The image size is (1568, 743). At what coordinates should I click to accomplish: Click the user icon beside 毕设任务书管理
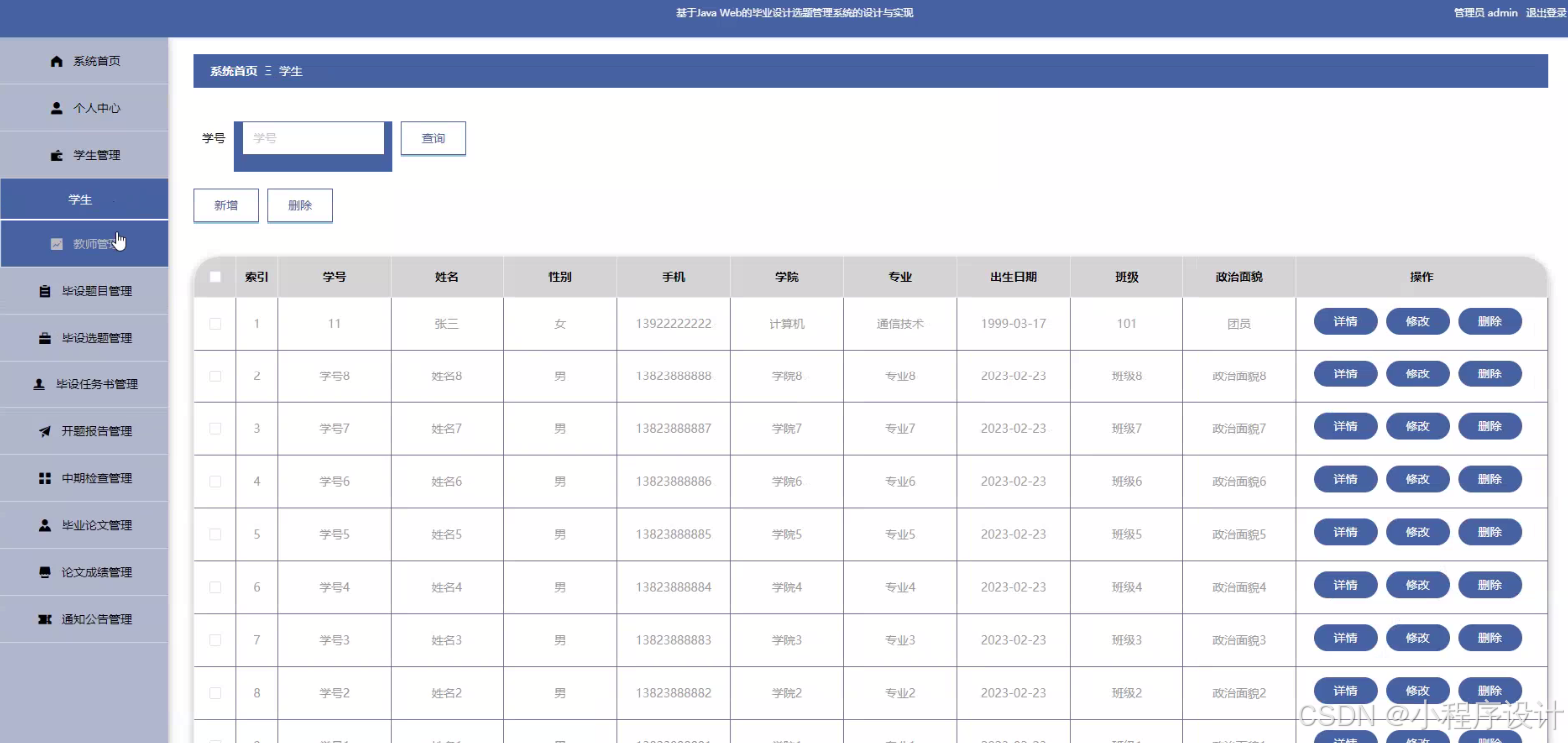(39, 384)
